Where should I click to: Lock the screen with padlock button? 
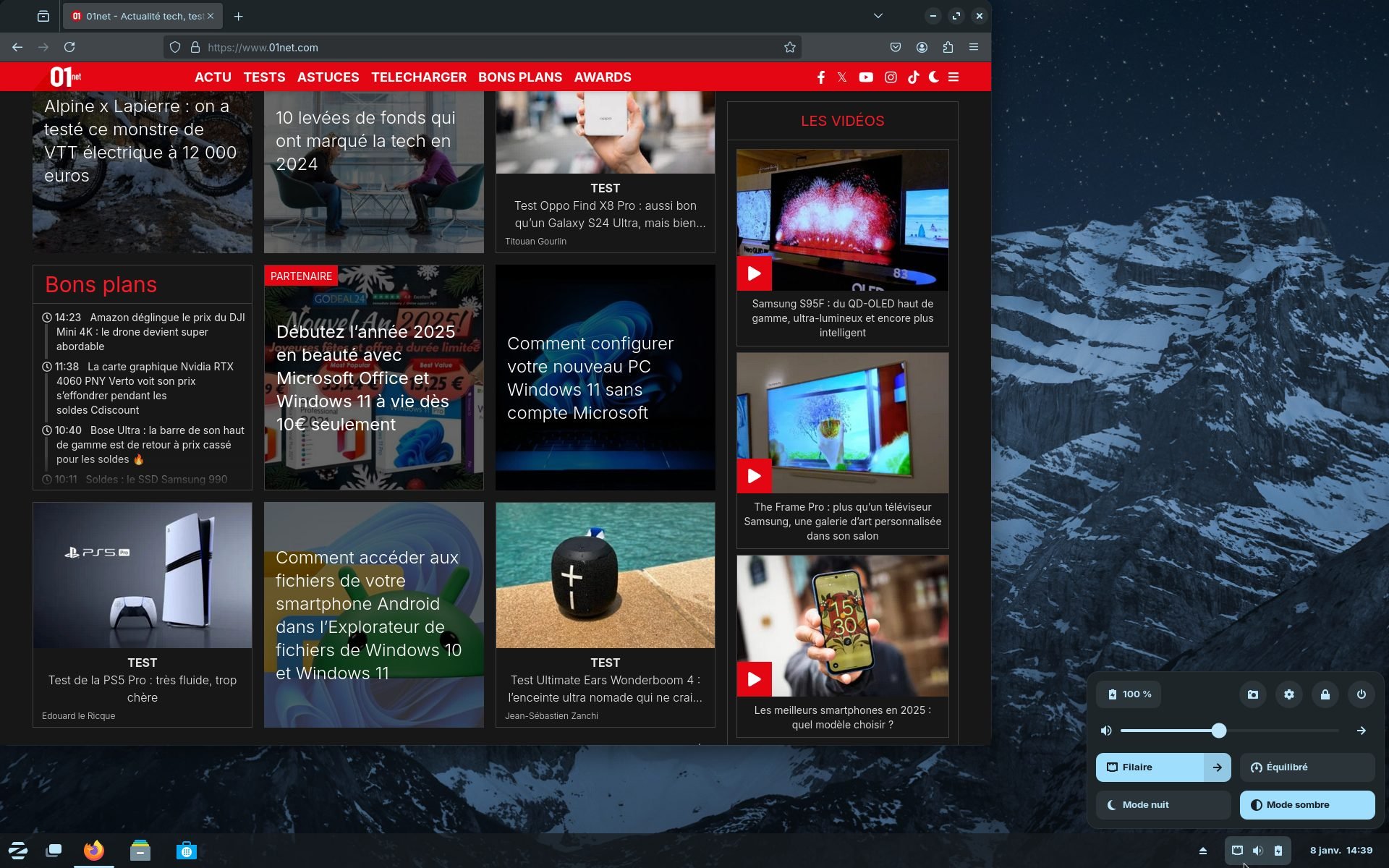(x=1325, y=694)
